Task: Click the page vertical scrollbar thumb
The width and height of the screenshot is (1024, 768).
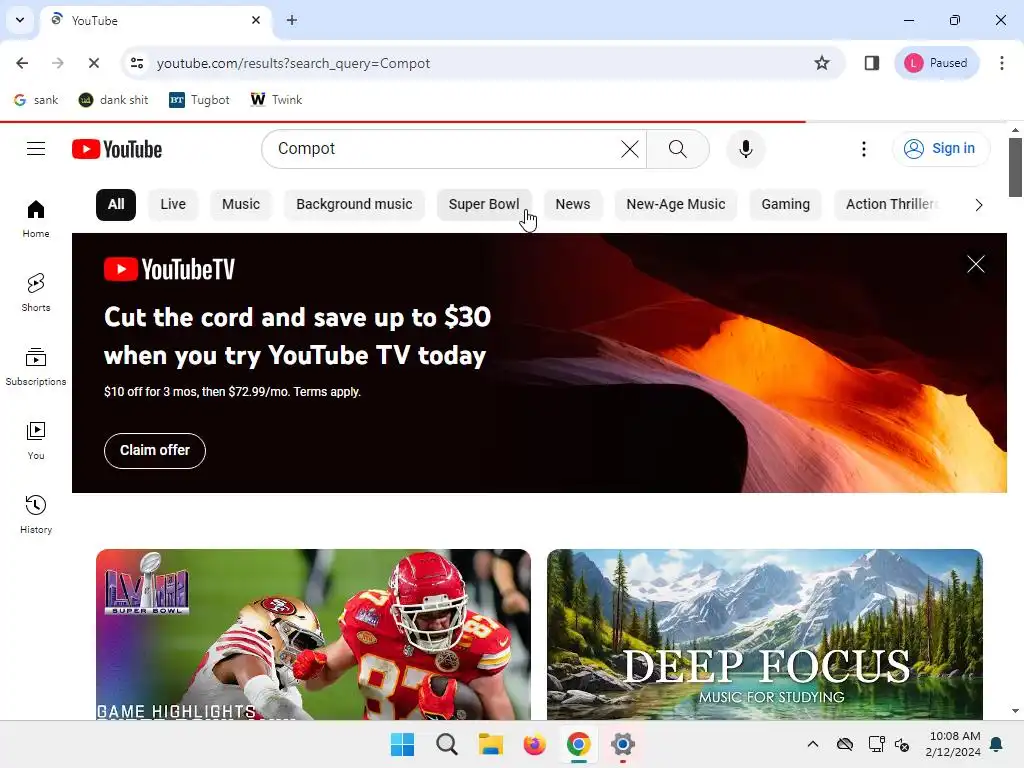Action: click(1015, 167)
